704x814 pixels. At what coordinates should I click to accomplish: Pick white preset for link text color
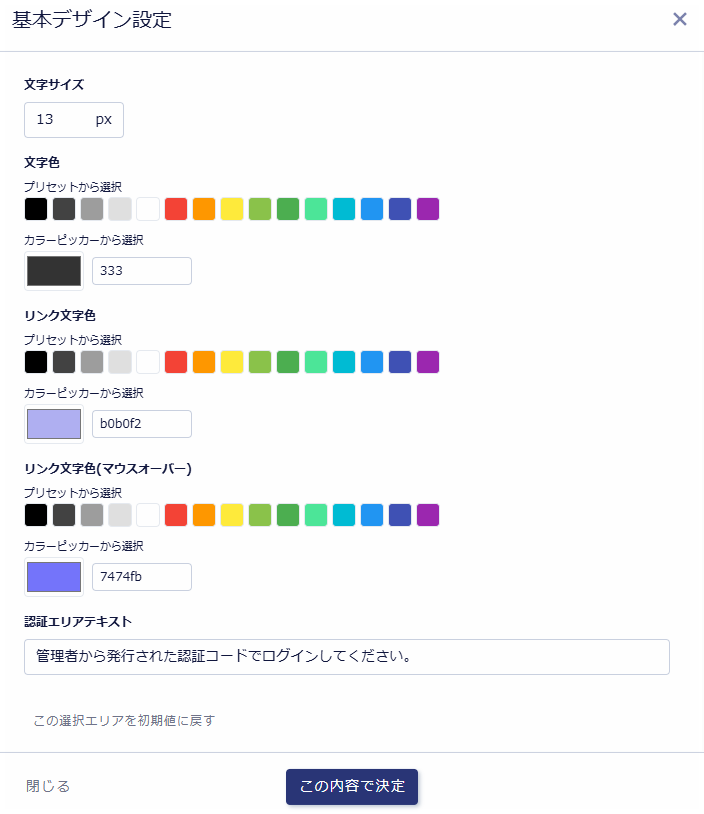pyautogui.click(x=148, y=362)
